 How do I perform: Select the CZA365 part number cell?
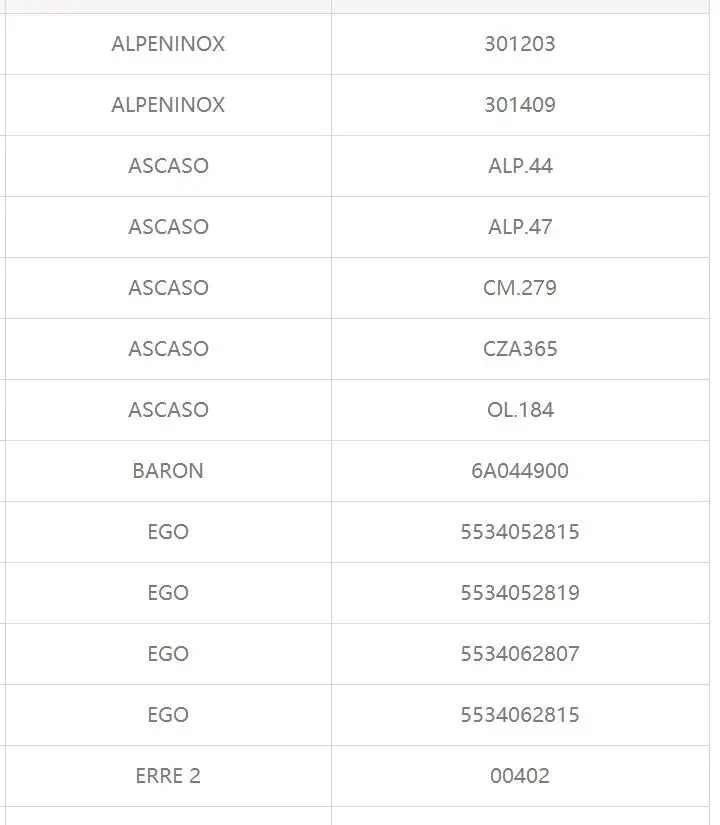[520, 349]
